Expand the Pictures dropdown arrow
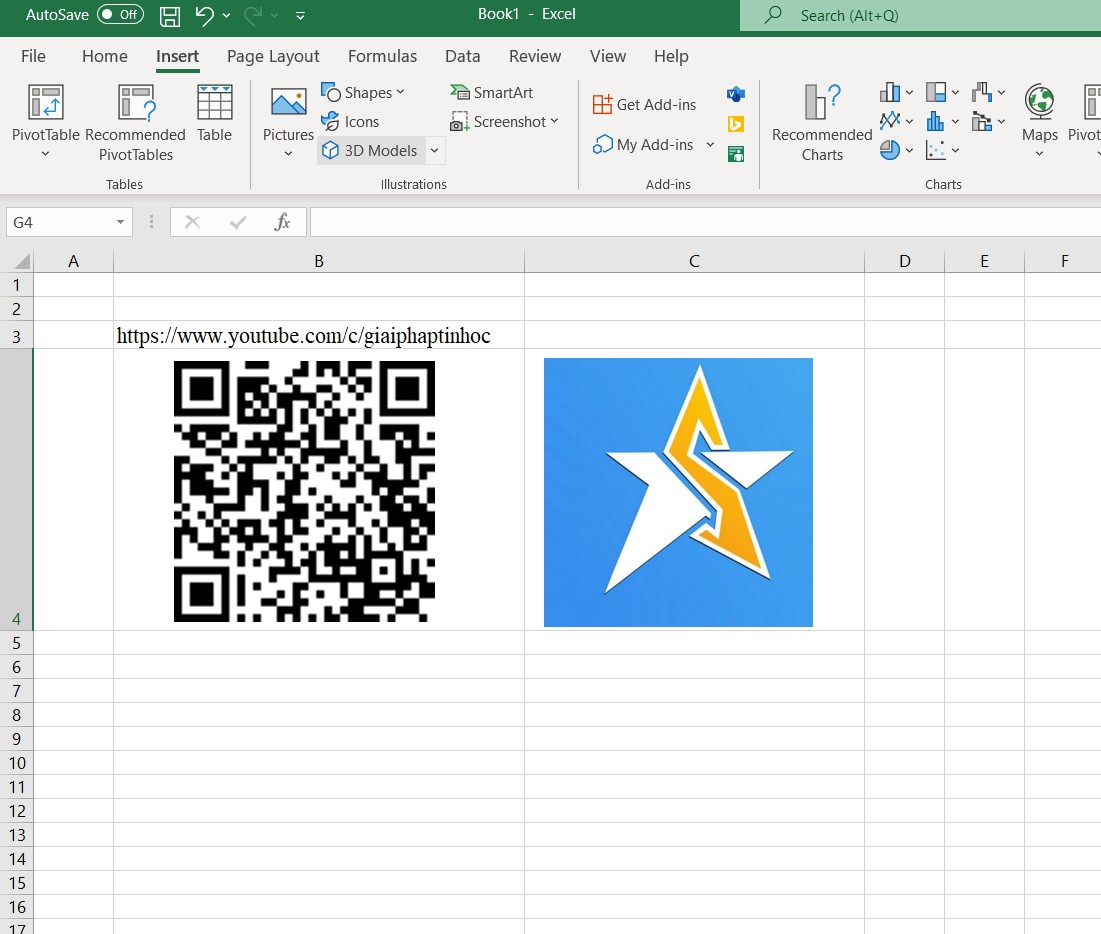1101x934 pixels. 288,154
